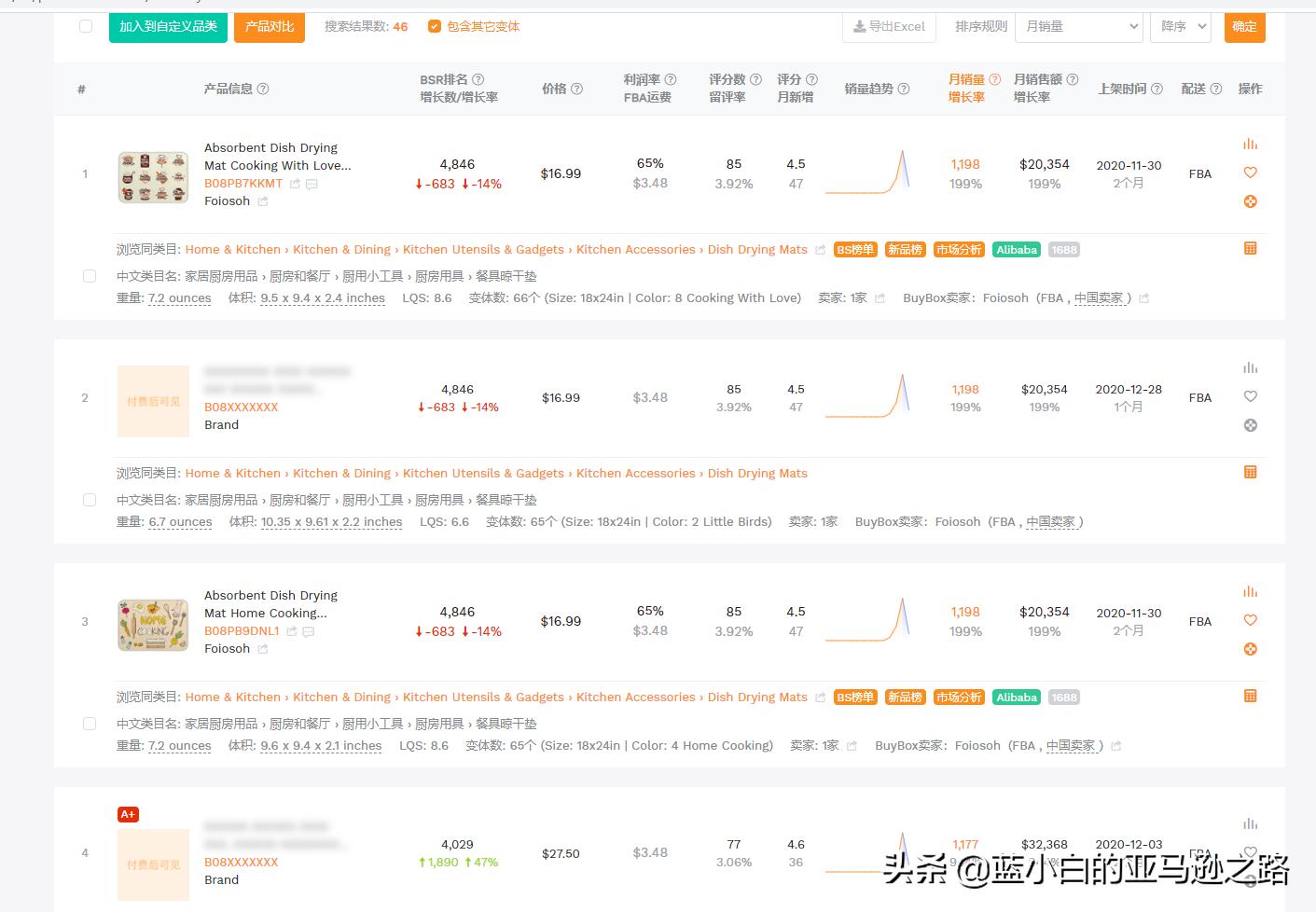Open the 降序 order dropdown

point(1180,27)
